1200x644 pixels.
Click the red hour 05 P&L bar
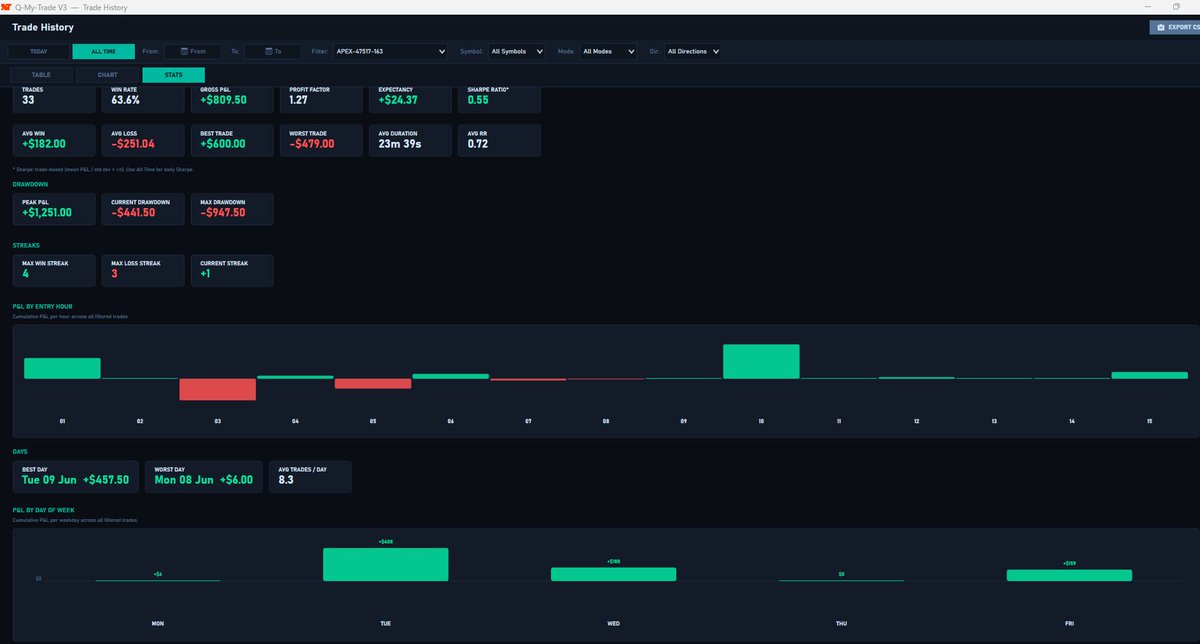[x=373, y=383]
